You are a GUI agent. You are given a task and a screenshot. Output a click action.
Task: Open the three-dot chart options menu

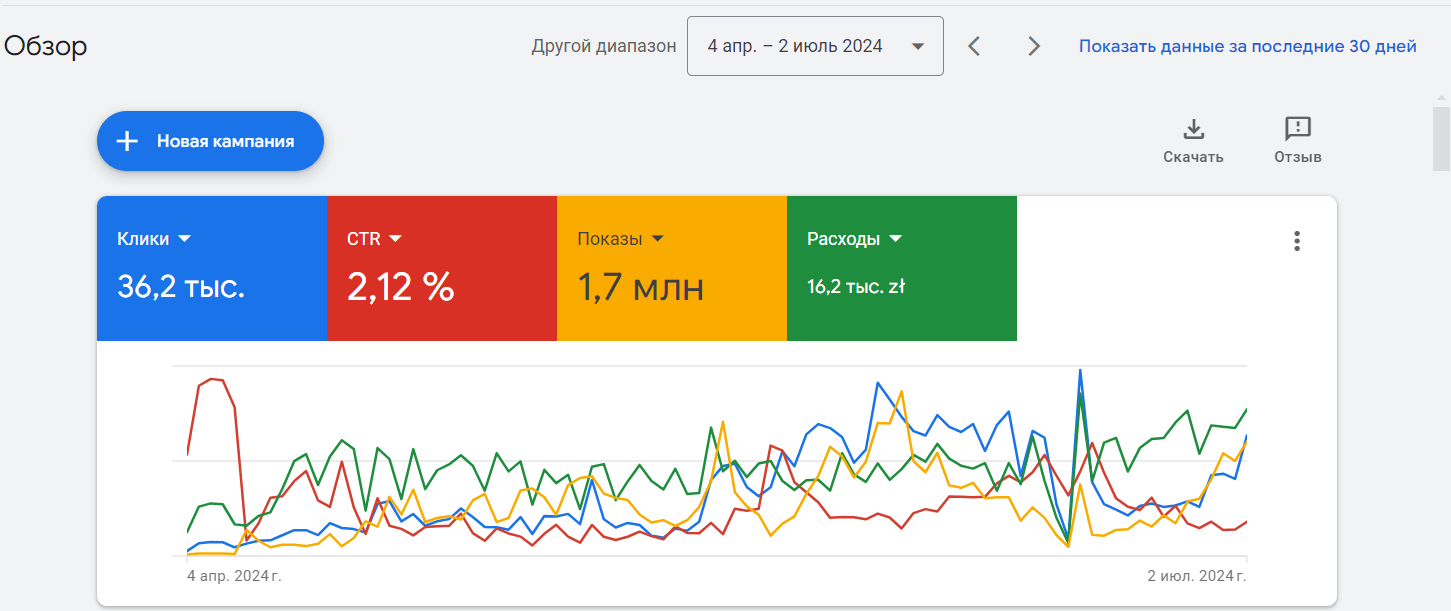click(1297, 241)
